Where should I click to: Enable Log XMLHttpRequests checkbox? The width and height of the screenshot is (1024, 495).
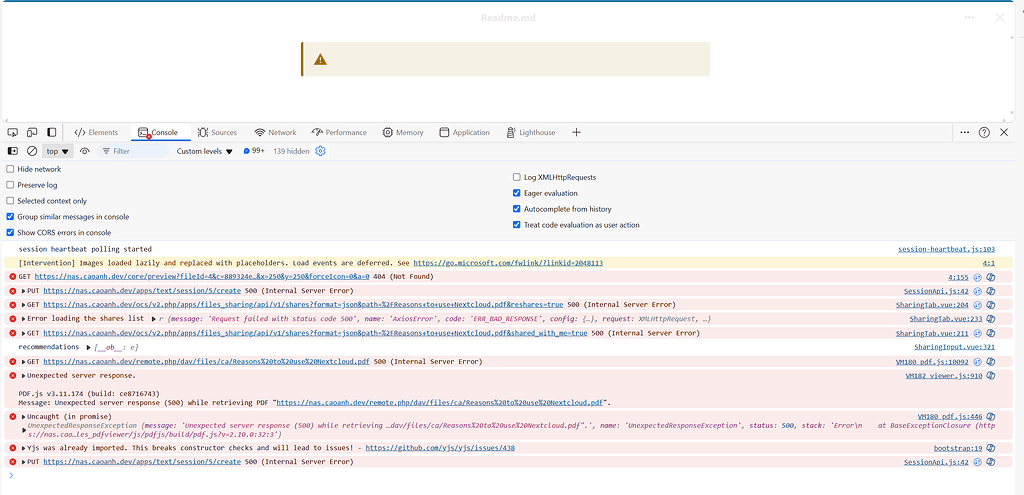coord(517,177)
